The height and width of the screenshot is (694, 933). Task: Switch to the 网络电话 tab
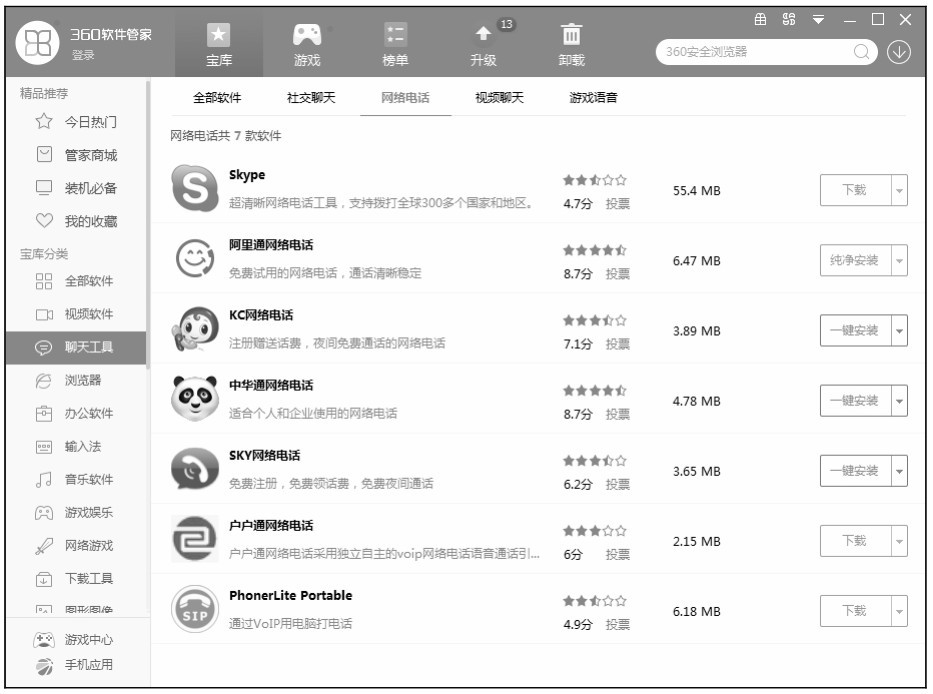tap(405, 98)
